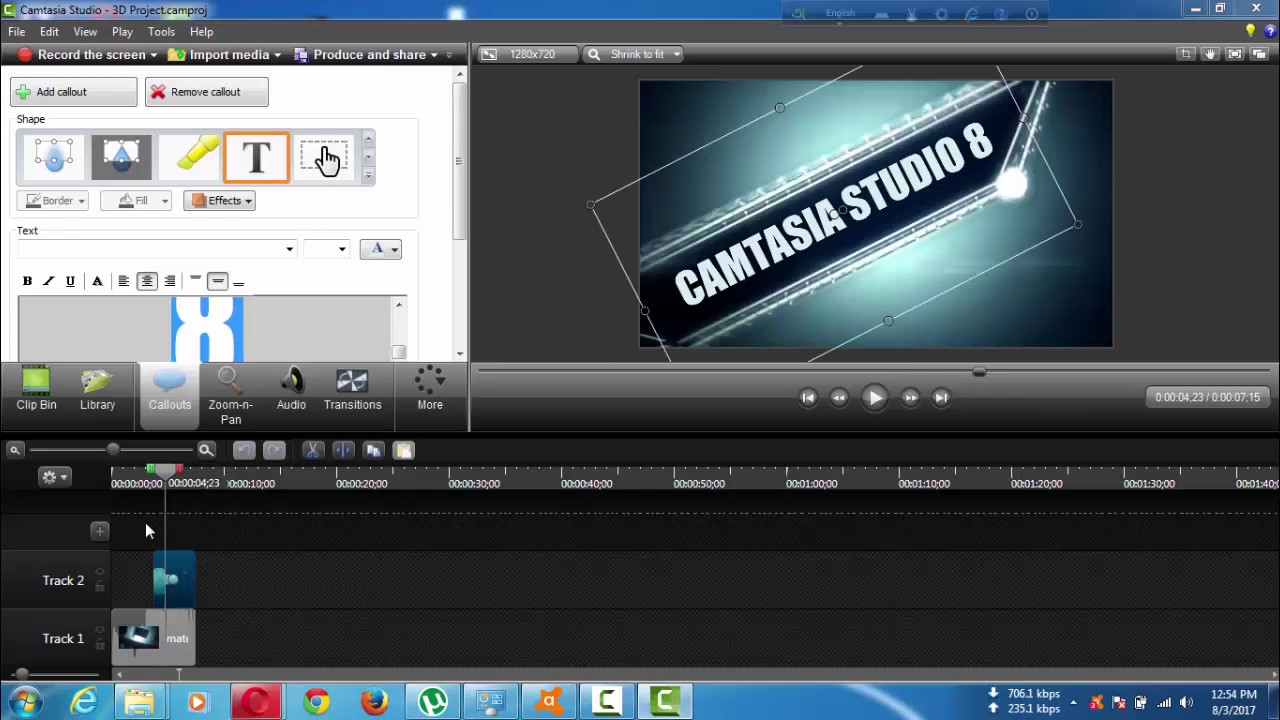Open the Zoom-n-Pan tab
Viewport: 1280px width, 720px height.
point(230,396)
